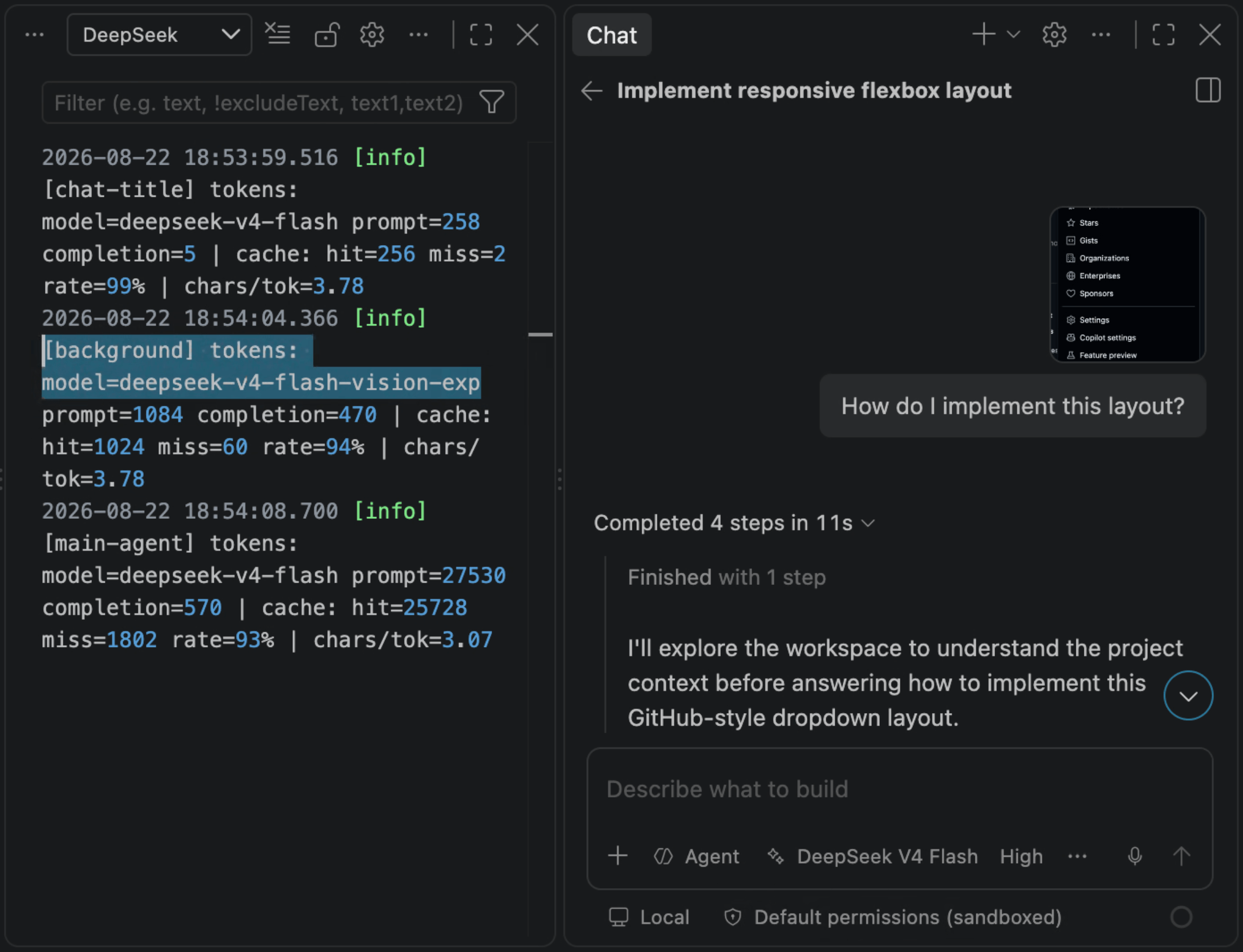Expand the new chat options chevron

point(1013,35)
